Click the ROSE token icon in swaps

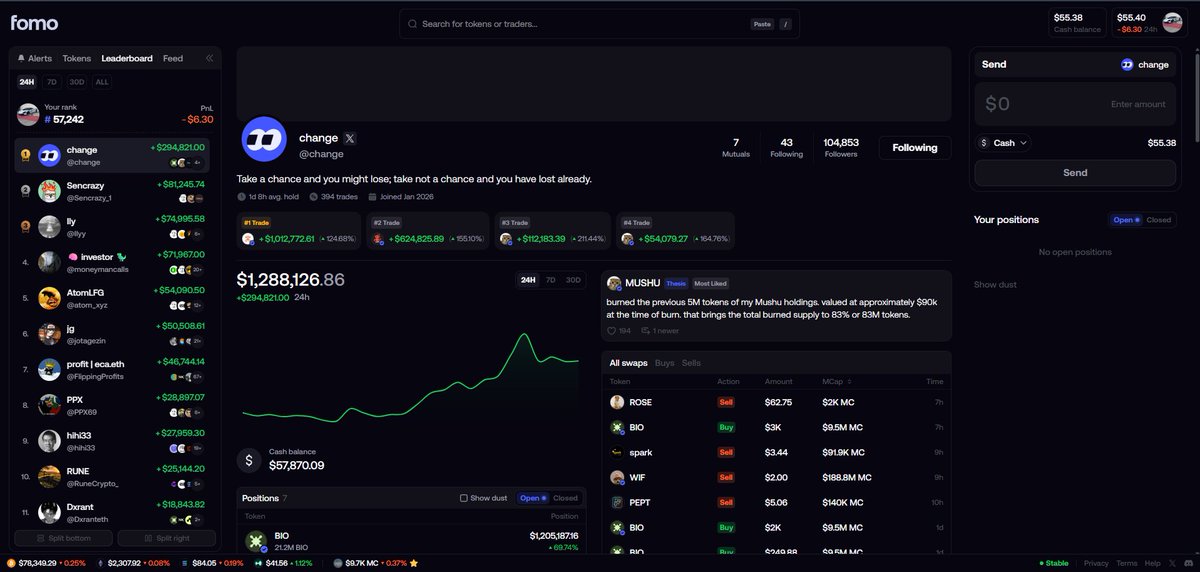[x=617, y=402]
